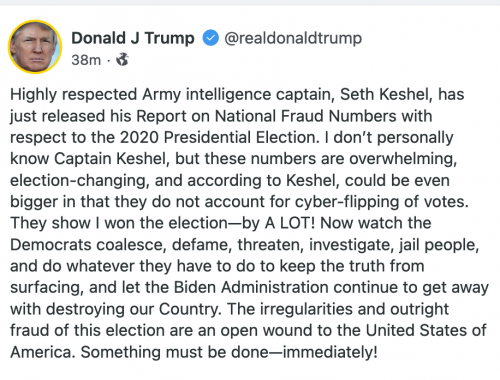
Task: Click the blue verified checkmark badge
Action: 210,38
